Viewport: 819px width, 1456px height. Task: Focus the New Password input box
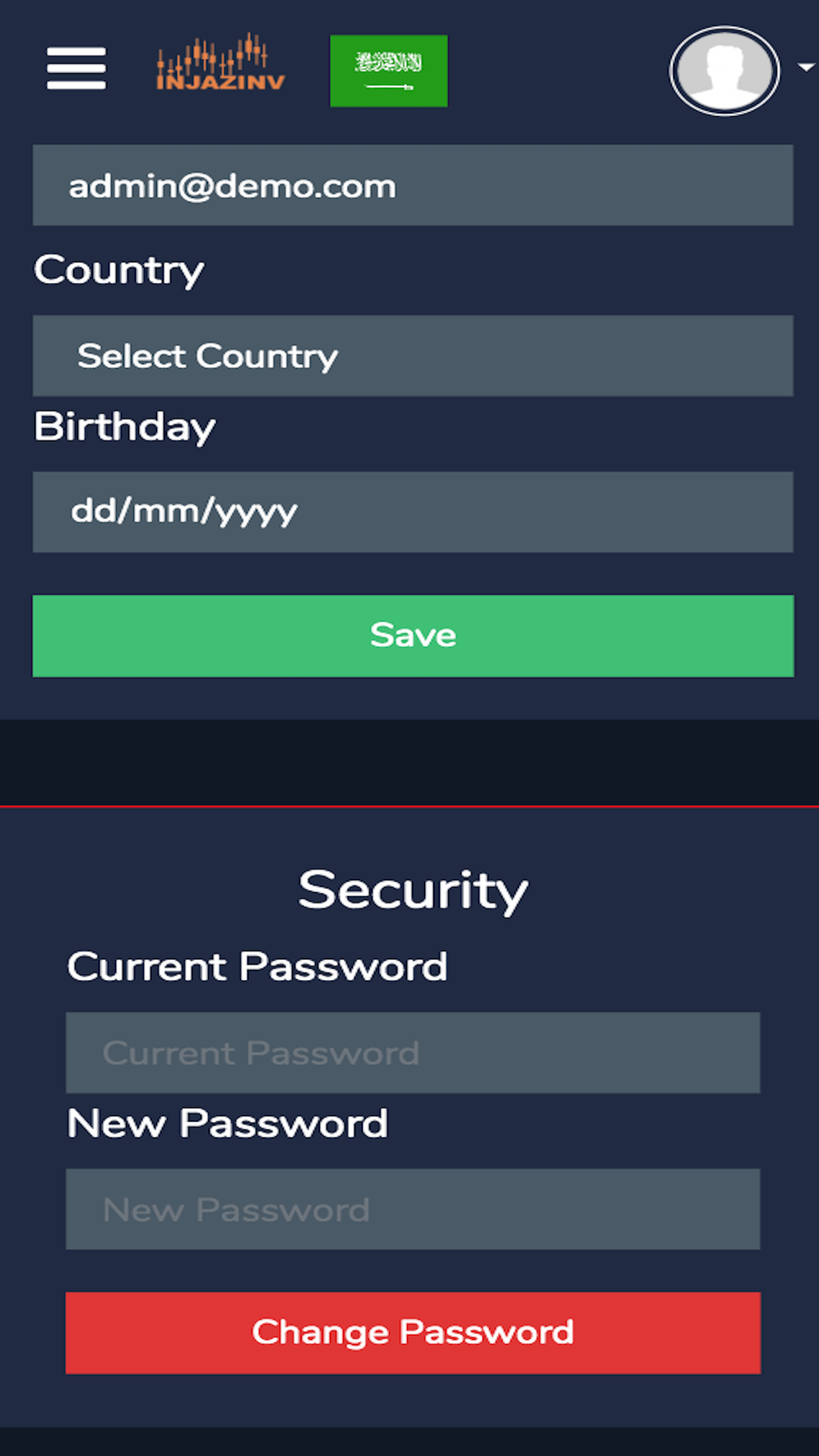413,1209
